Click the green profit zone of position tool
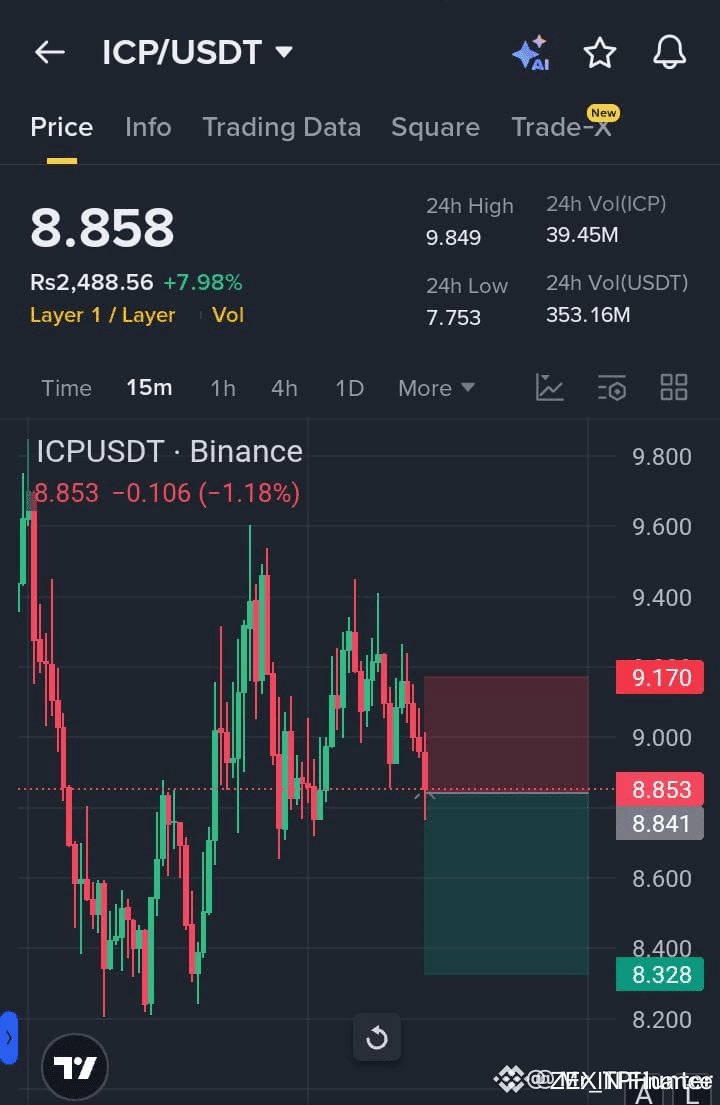 click(x=506, y=884)
